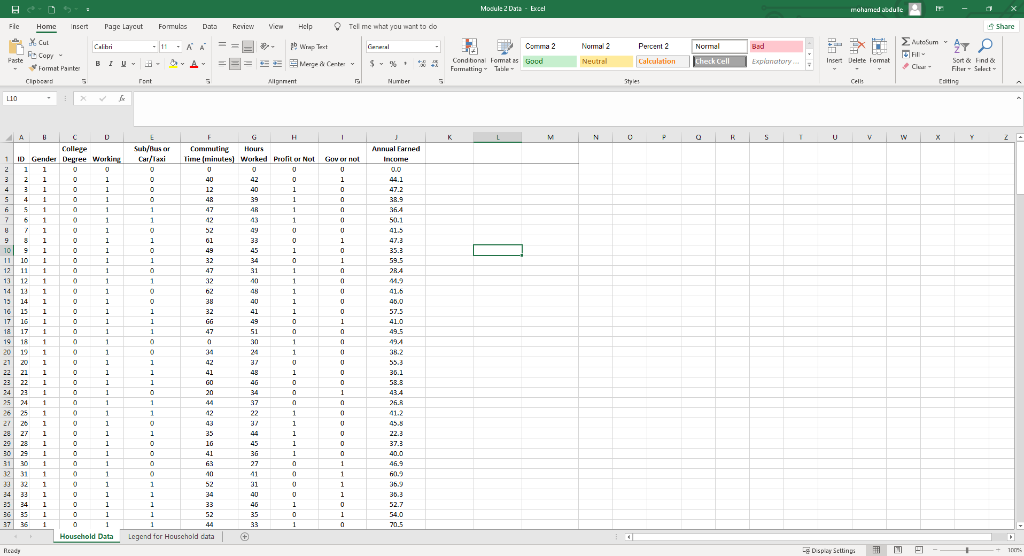Decrease the font size
The image size is (1024, 556).
(202, 47)
